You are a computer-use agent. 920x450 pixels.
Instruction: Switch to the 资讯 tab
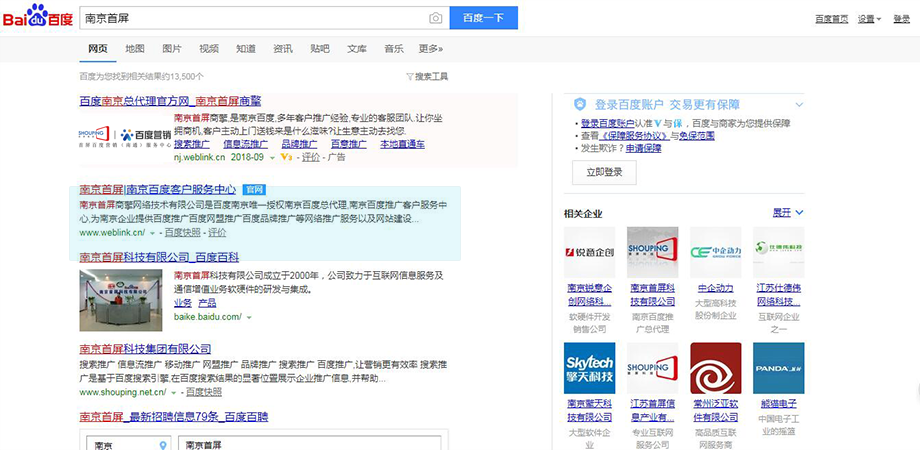coord(283,49)
